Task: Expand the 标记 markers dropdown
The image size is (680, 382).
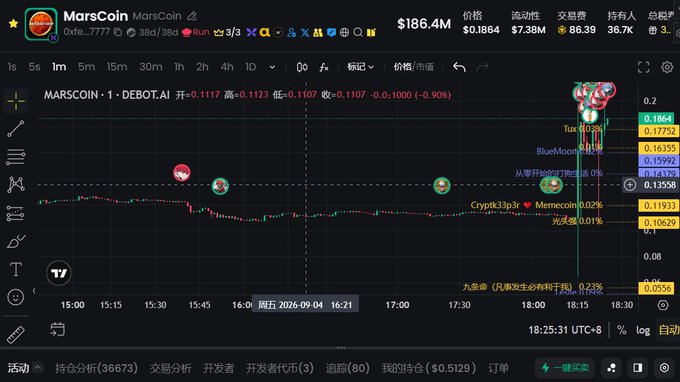Action: [x=360, y=67]
